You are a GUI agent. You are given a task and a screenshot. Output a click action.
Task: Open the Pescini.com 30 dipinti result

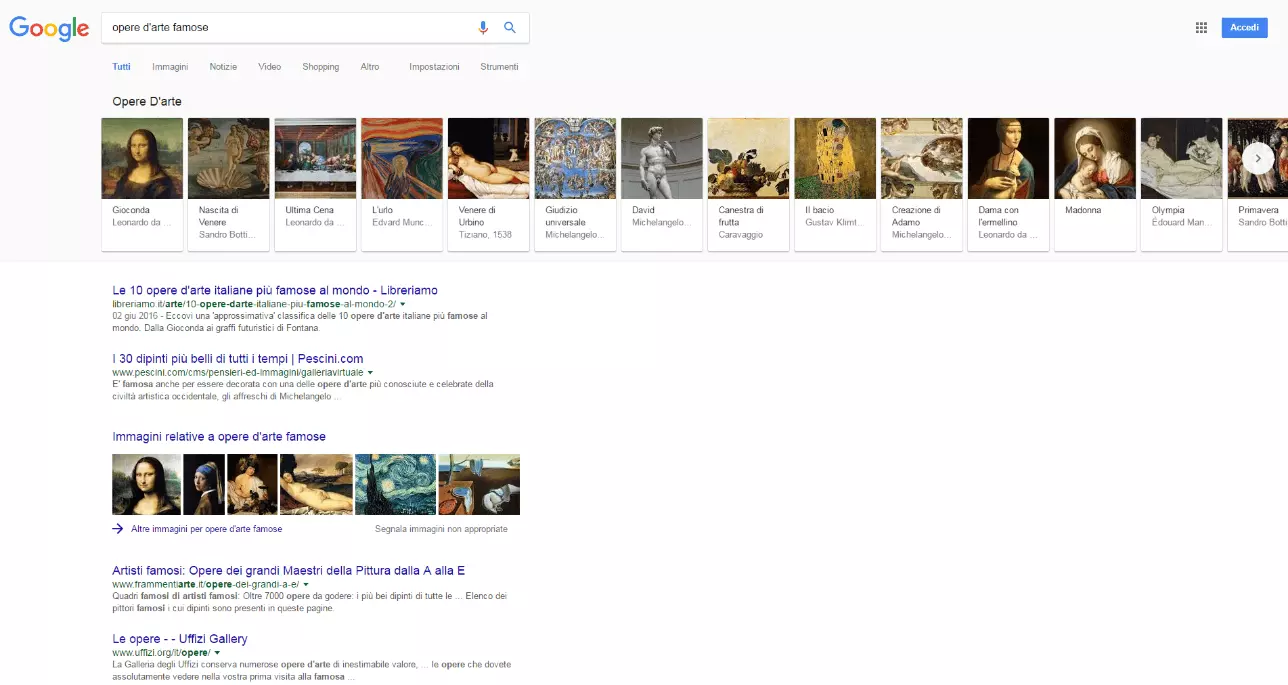(238, 358)
